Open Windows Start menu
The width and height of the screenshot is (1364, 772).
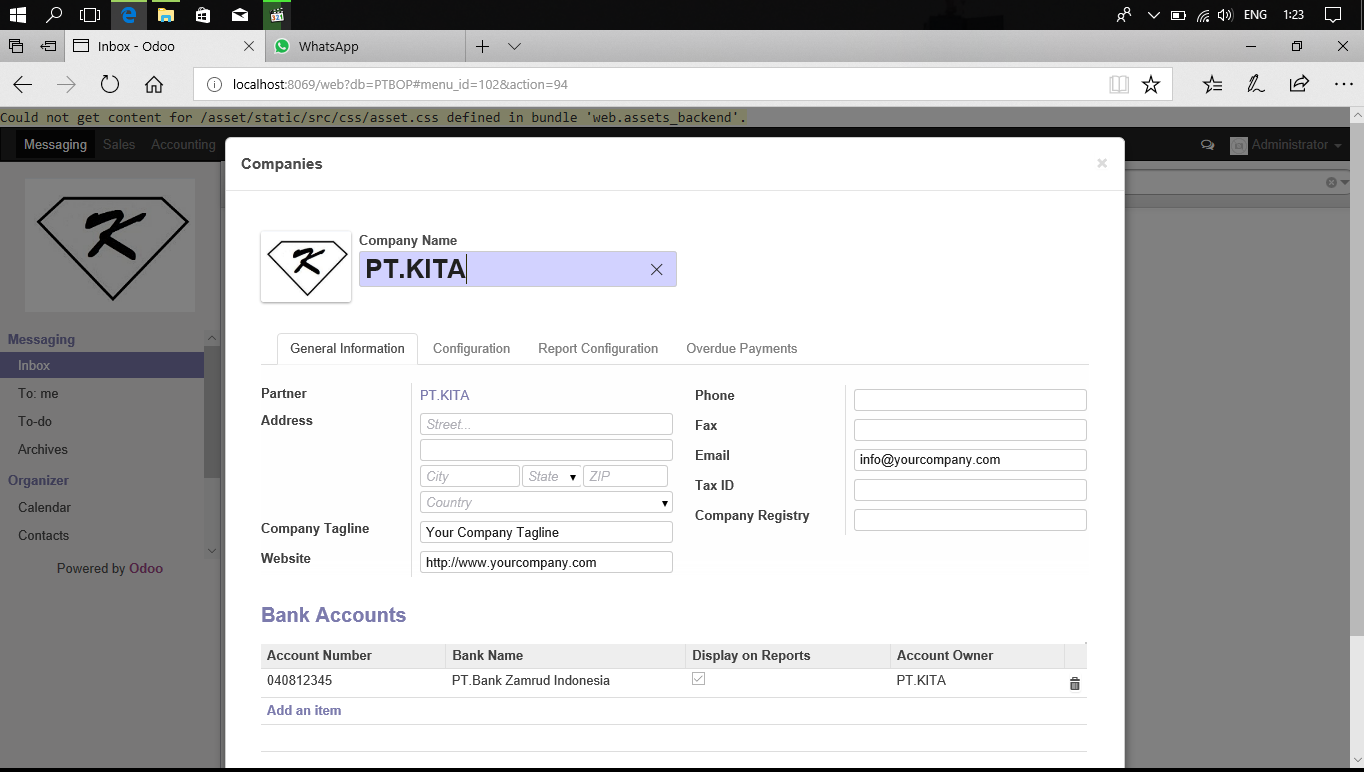(x=17, y=15)
